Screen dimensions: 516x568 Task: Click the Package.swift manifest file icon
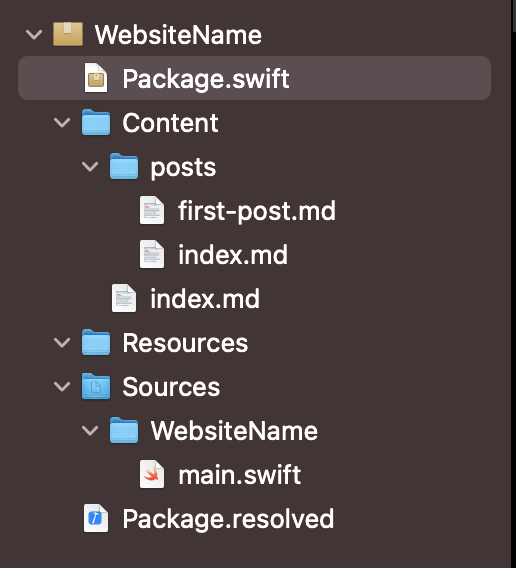pos(96,78)
